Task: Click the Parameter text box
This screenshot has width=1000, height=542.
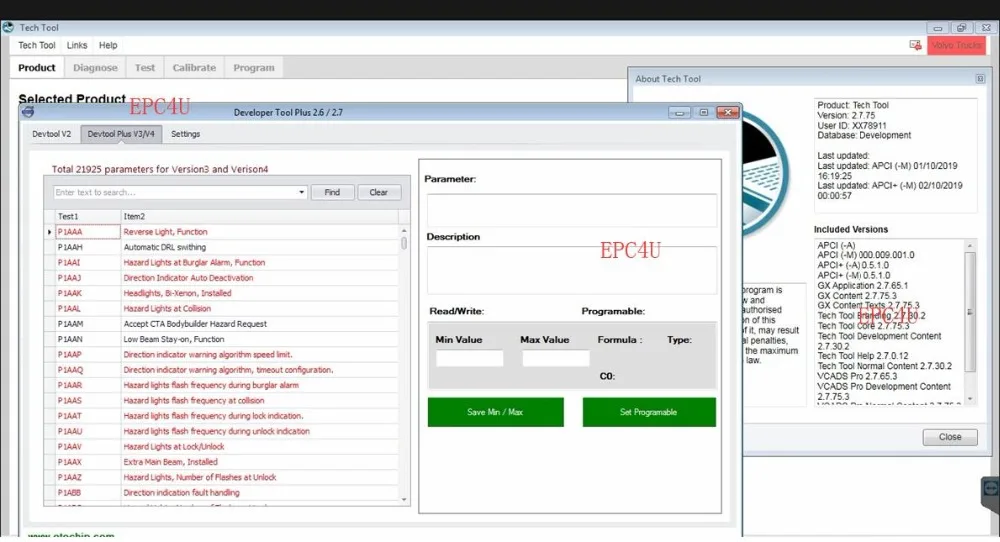Action: click(x=571, y=210)
